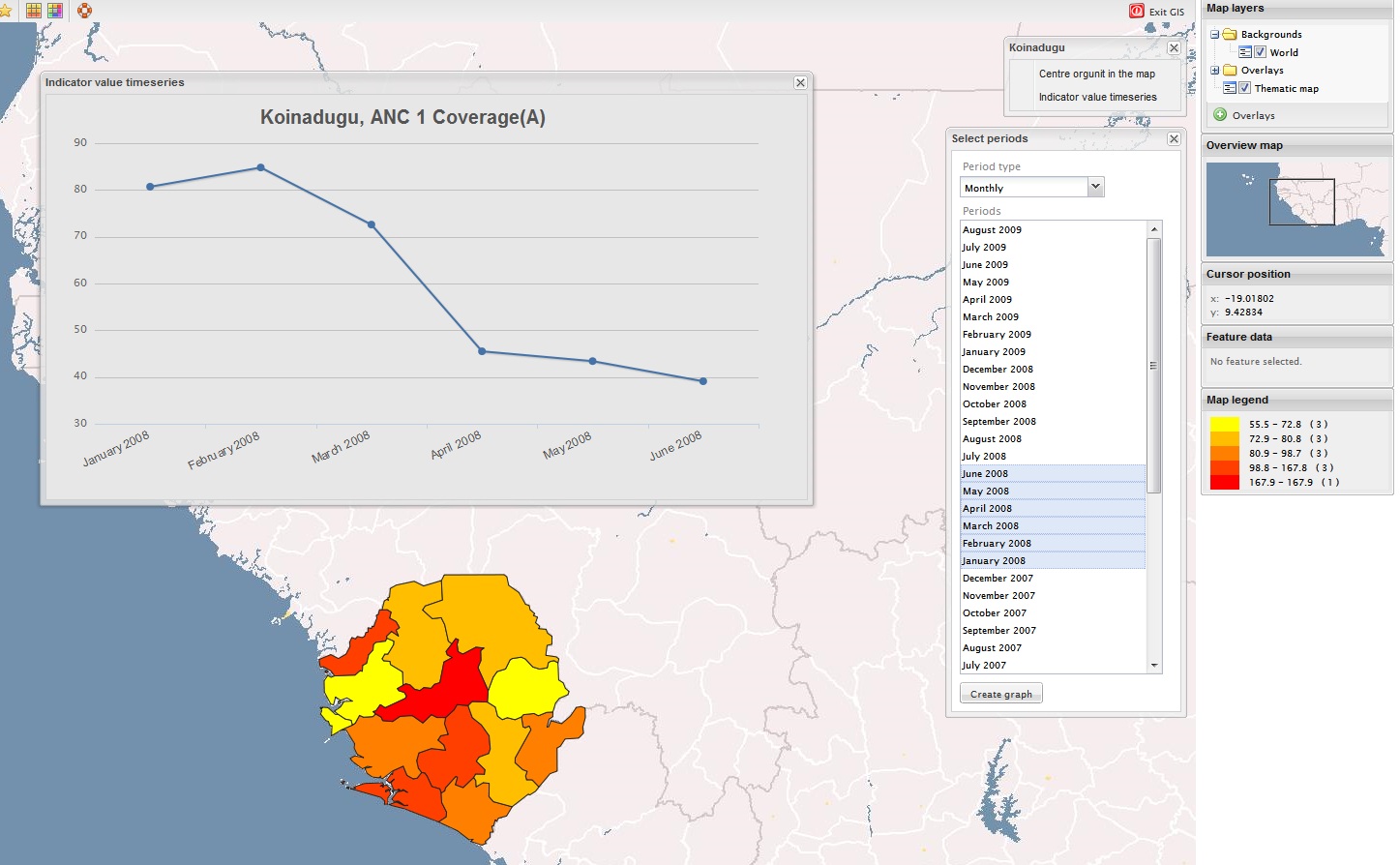This screenshot has width=1400, height=865.
Task: Choose Indicator value timeseries menu entry
Action: coord(1097,97)
